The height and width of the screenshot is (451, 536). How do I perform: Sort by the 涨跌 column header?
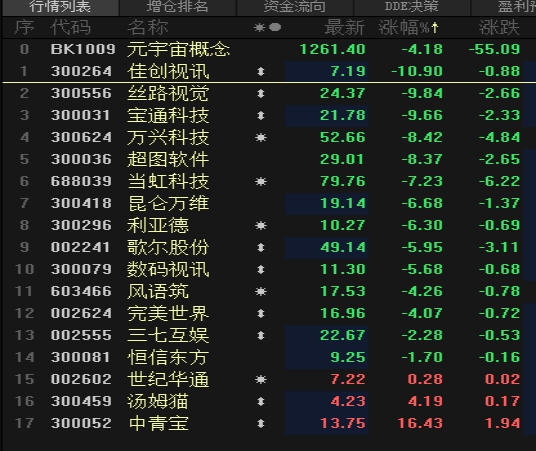[499, 27]
